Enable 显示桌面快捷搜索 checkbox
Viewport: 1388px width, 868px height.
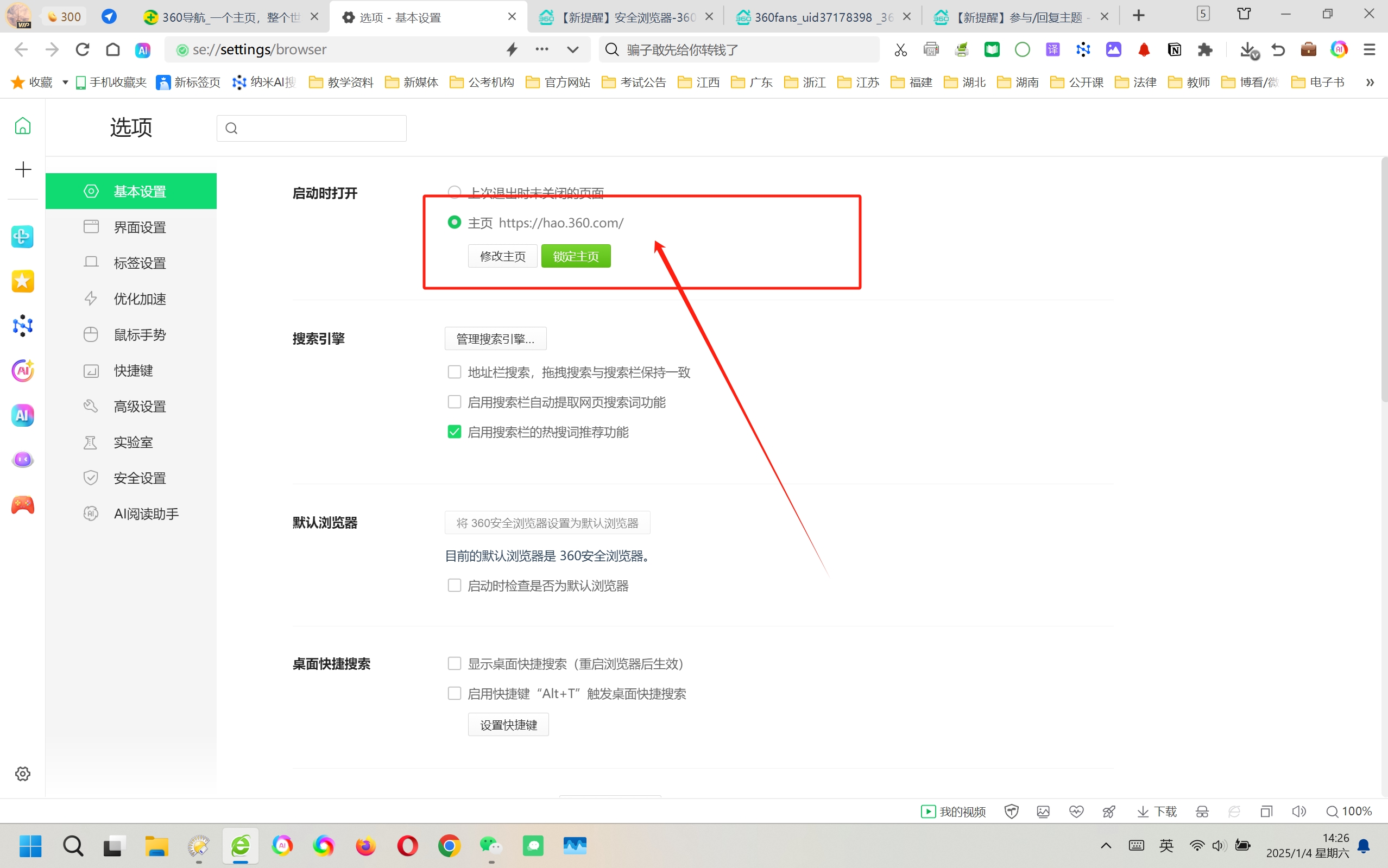[454, 664]
